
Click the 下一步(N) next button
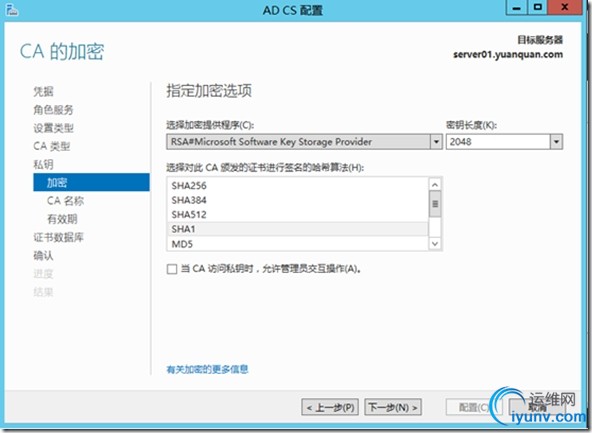[393, 407]
